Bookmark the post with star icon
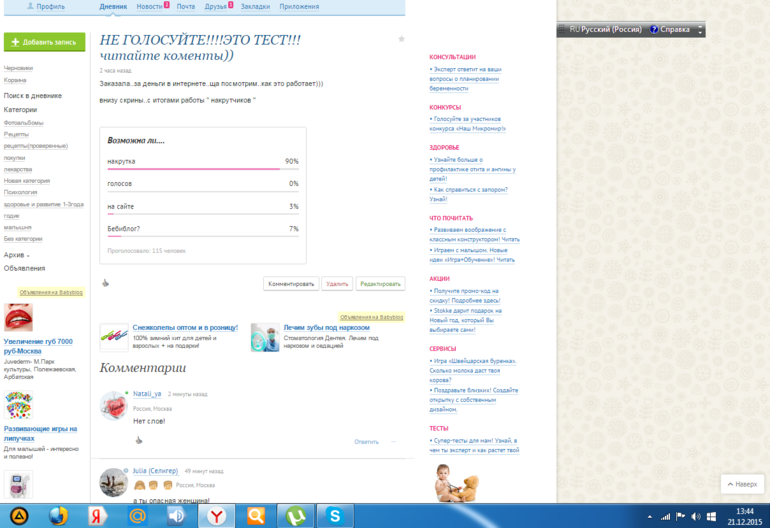The width and height of the screenshot is (770, 528). (401, 39)
